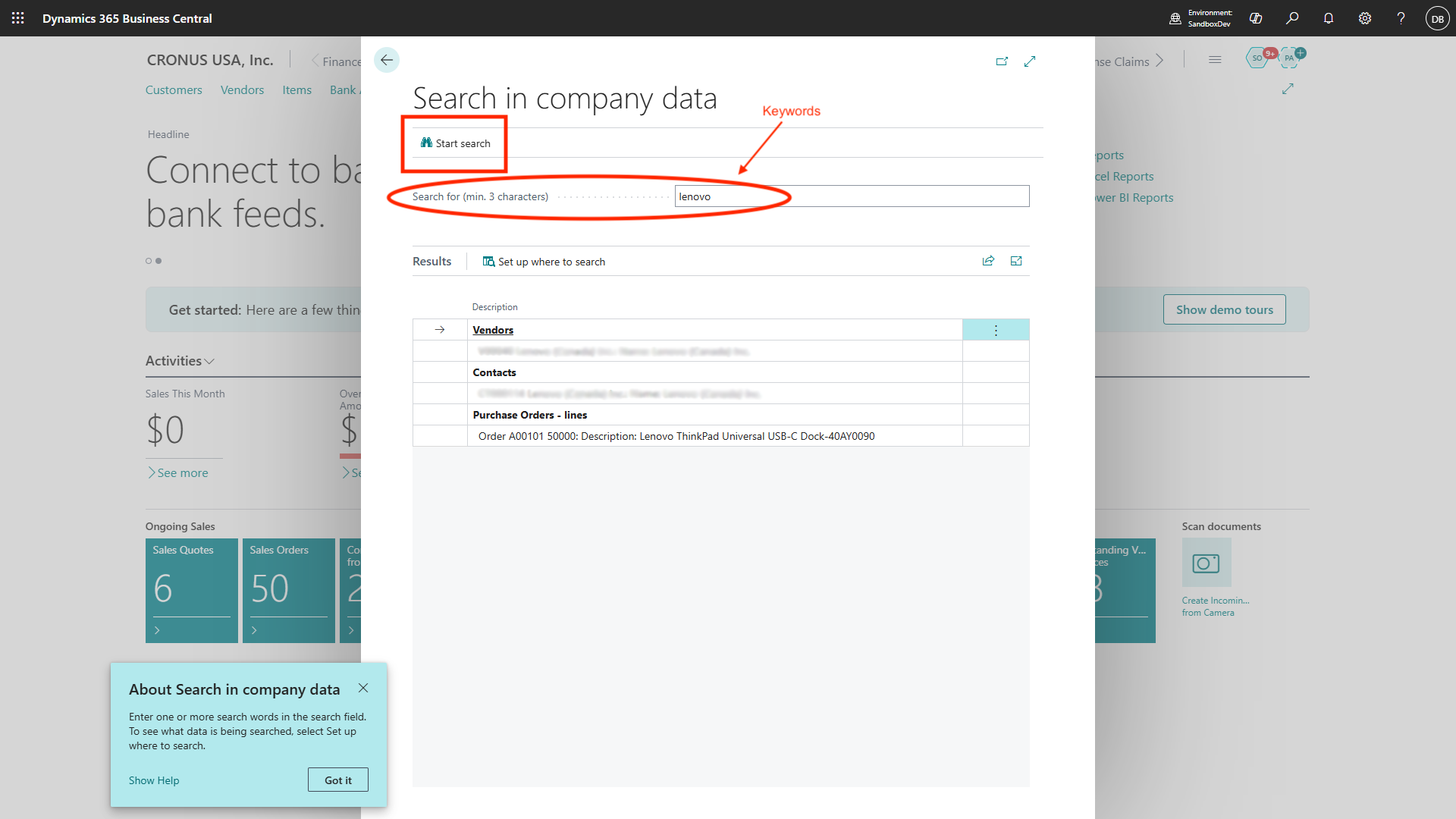Click the Search for keyword field
1456x819 pixels.
(x=852, y=196)
